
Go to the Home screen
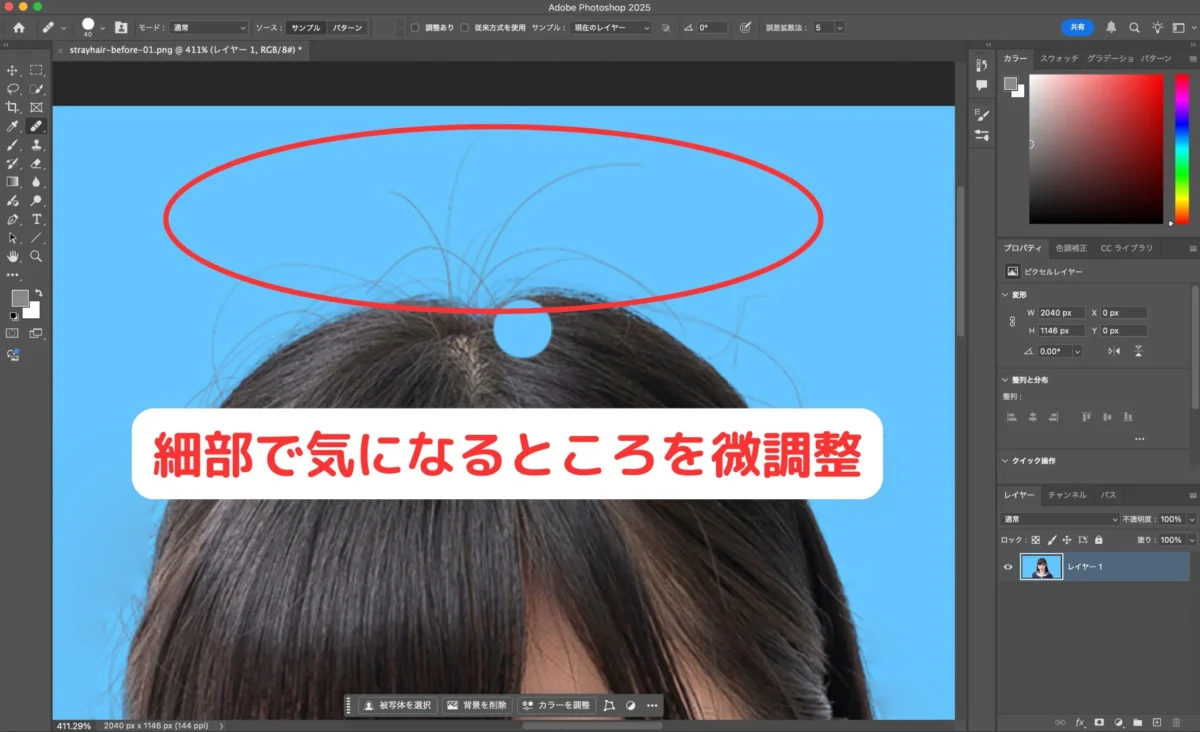(x=18, y=28)
